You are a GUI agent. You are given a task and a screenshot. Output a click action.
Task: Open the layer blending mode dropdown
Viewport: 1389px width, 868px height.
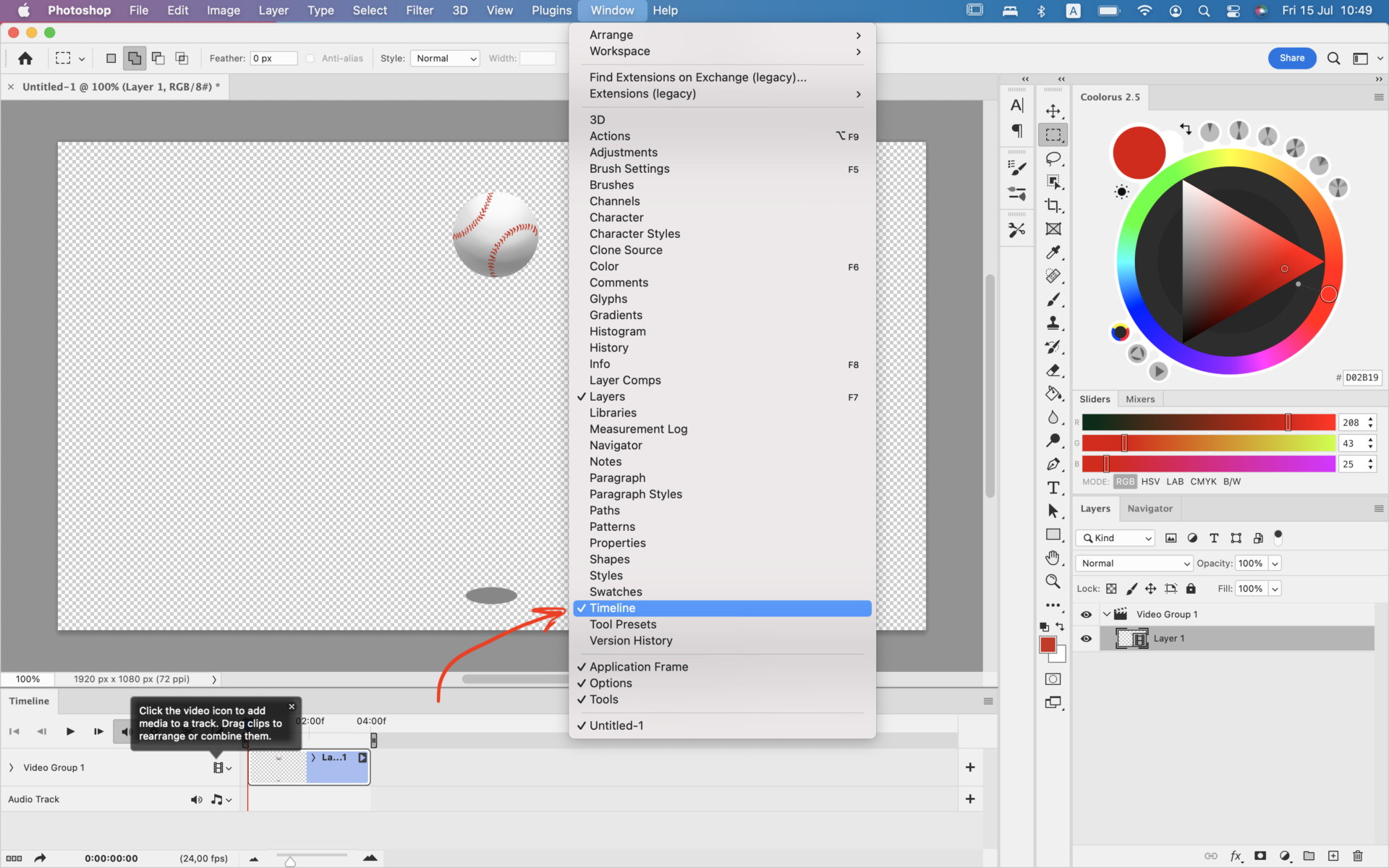1133,563
